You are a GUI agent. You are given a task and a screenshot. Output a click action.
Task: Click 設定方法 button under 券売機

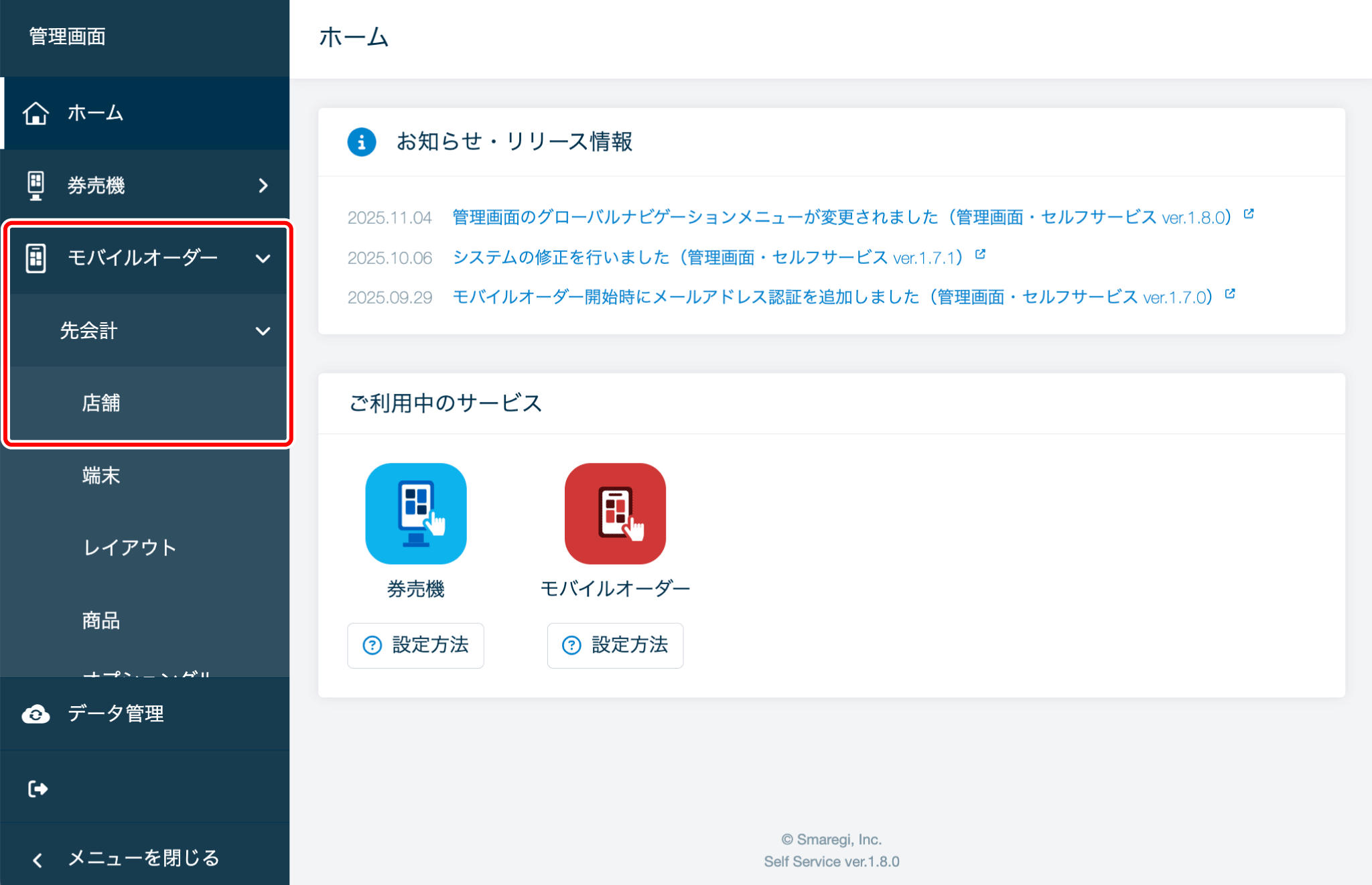pos(415,645)
